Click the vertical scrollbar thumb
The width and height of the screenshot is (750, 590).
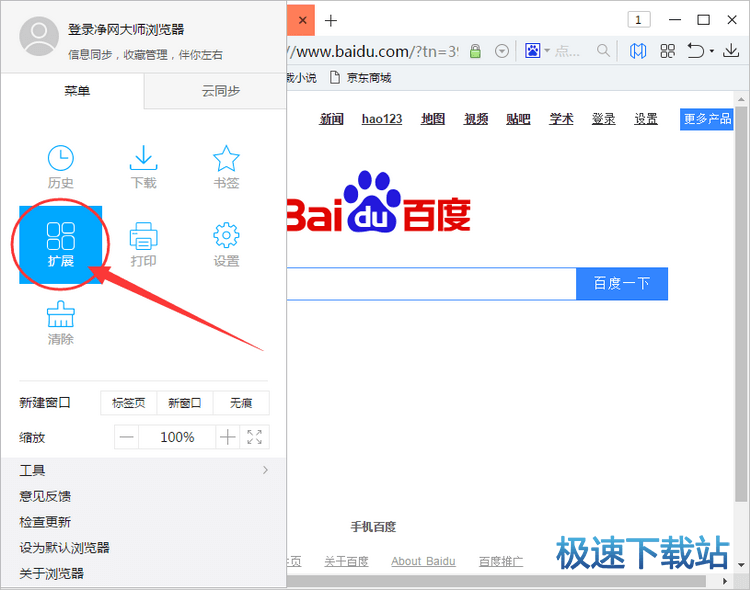coord(741,304)
